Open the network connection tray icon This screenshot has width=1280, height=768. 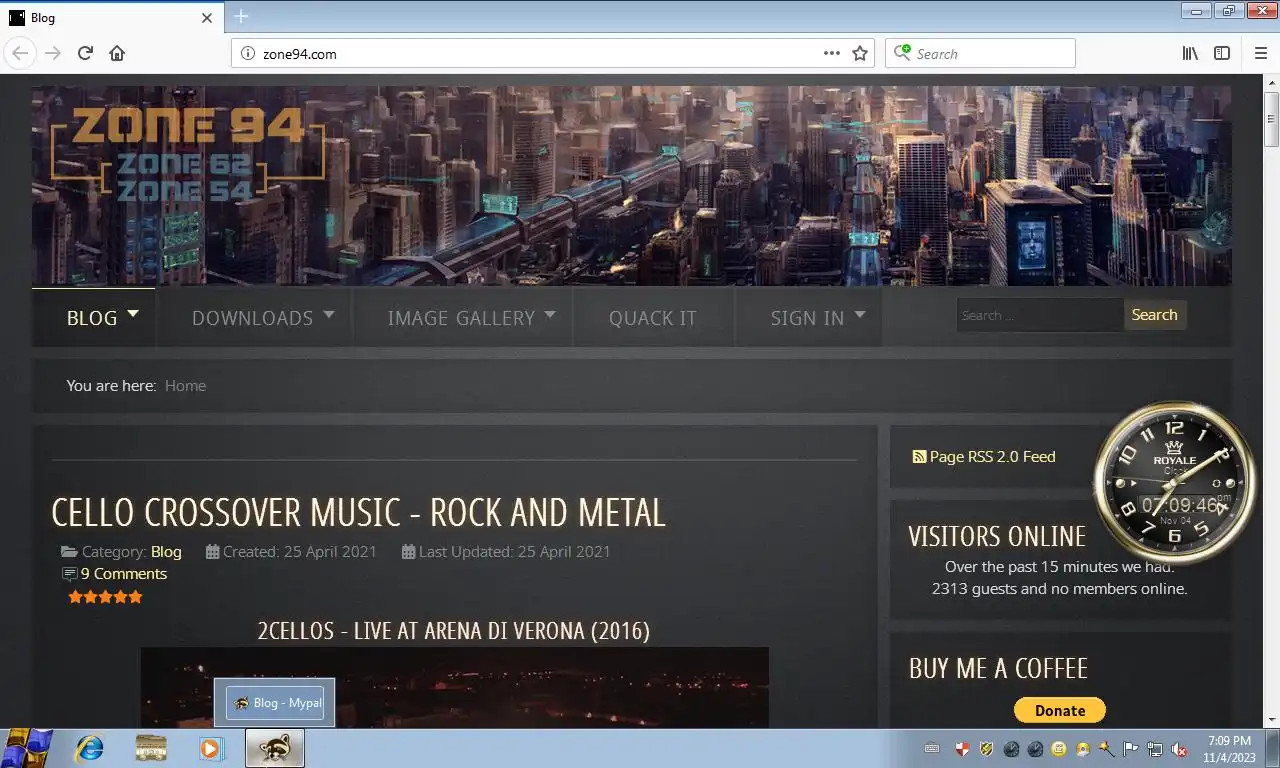point(1155,748)
